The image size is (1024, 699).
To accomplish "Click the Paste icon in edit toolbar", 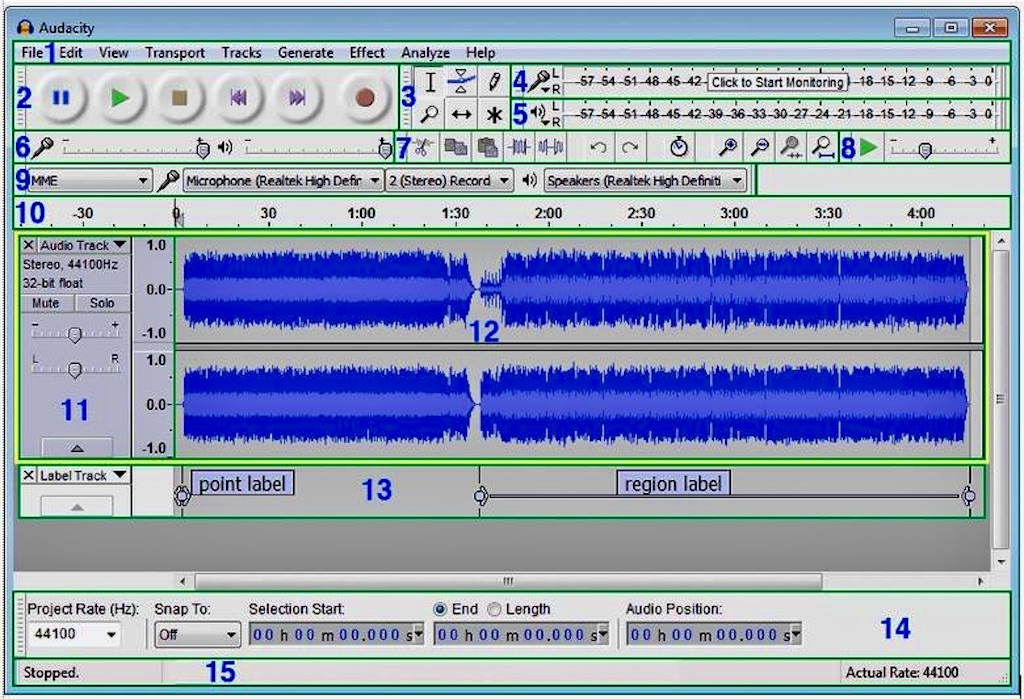I will tap(487, 147).
